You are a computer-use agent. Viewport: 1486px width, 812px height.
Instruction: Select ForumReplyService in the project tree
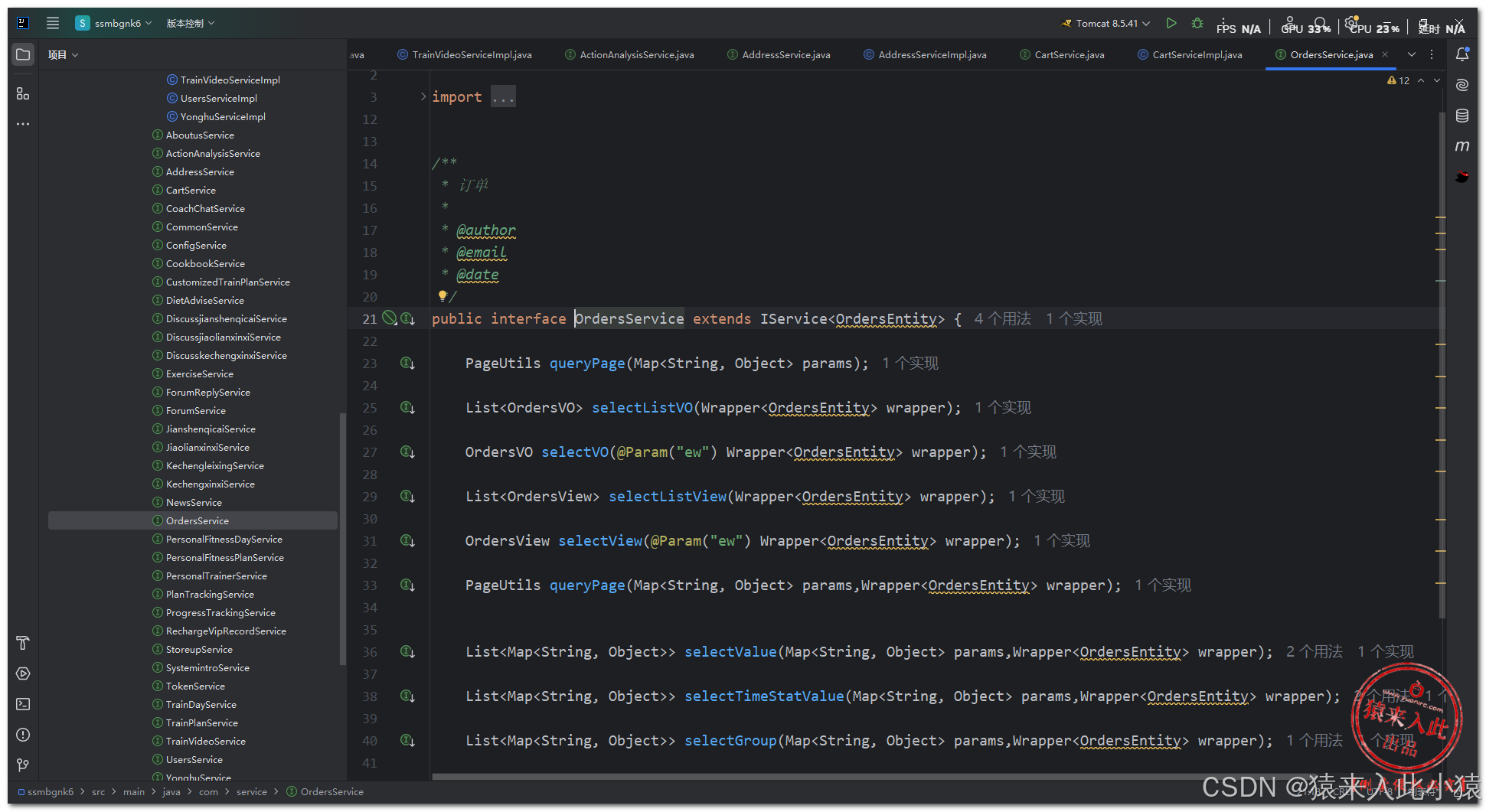point(207,392)
